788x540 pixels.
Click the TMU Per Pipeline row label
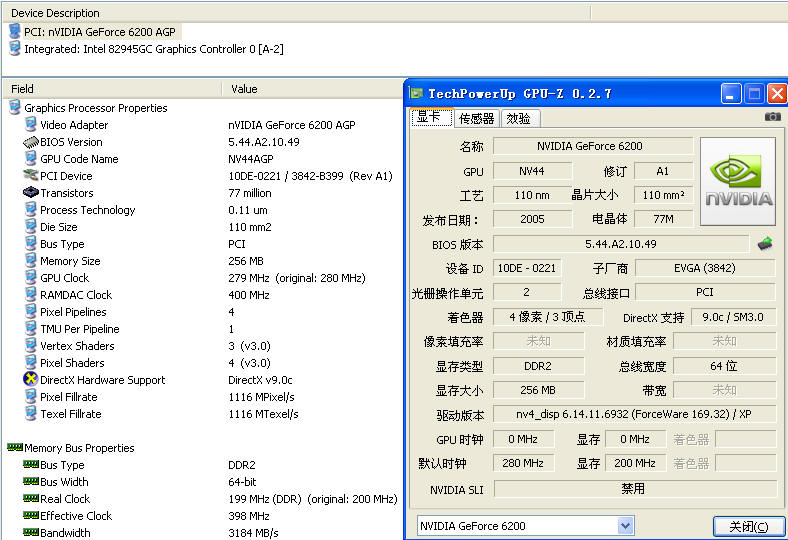click(80, 329)
